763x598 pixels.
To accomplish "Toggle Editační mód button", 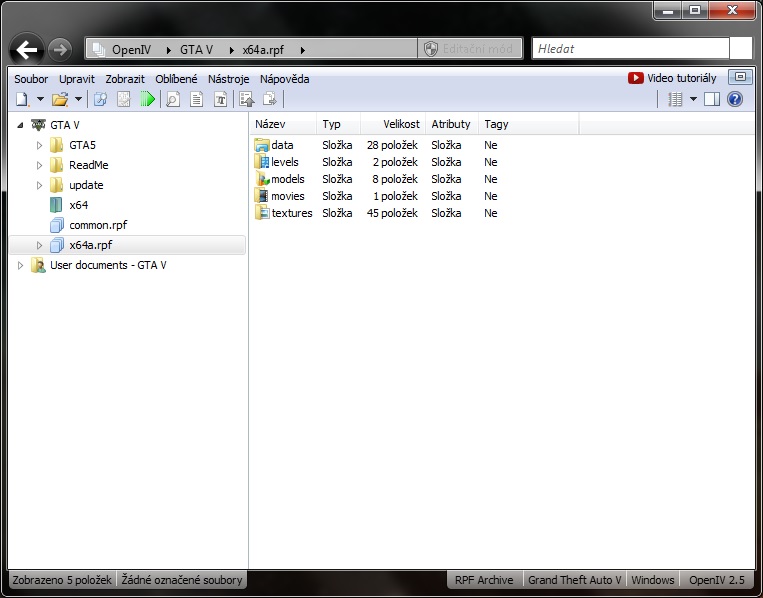I will pyautogui.click(x=470, y=49).
